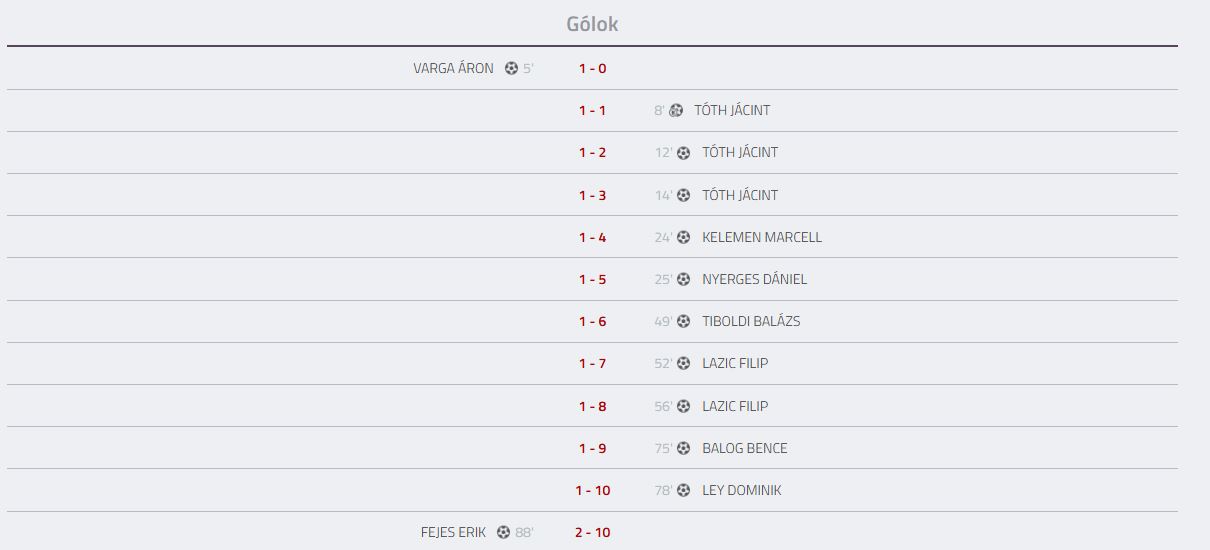1210x550 pixels.
Task: Click the Gólok section heading
Action: pos(592,24)
